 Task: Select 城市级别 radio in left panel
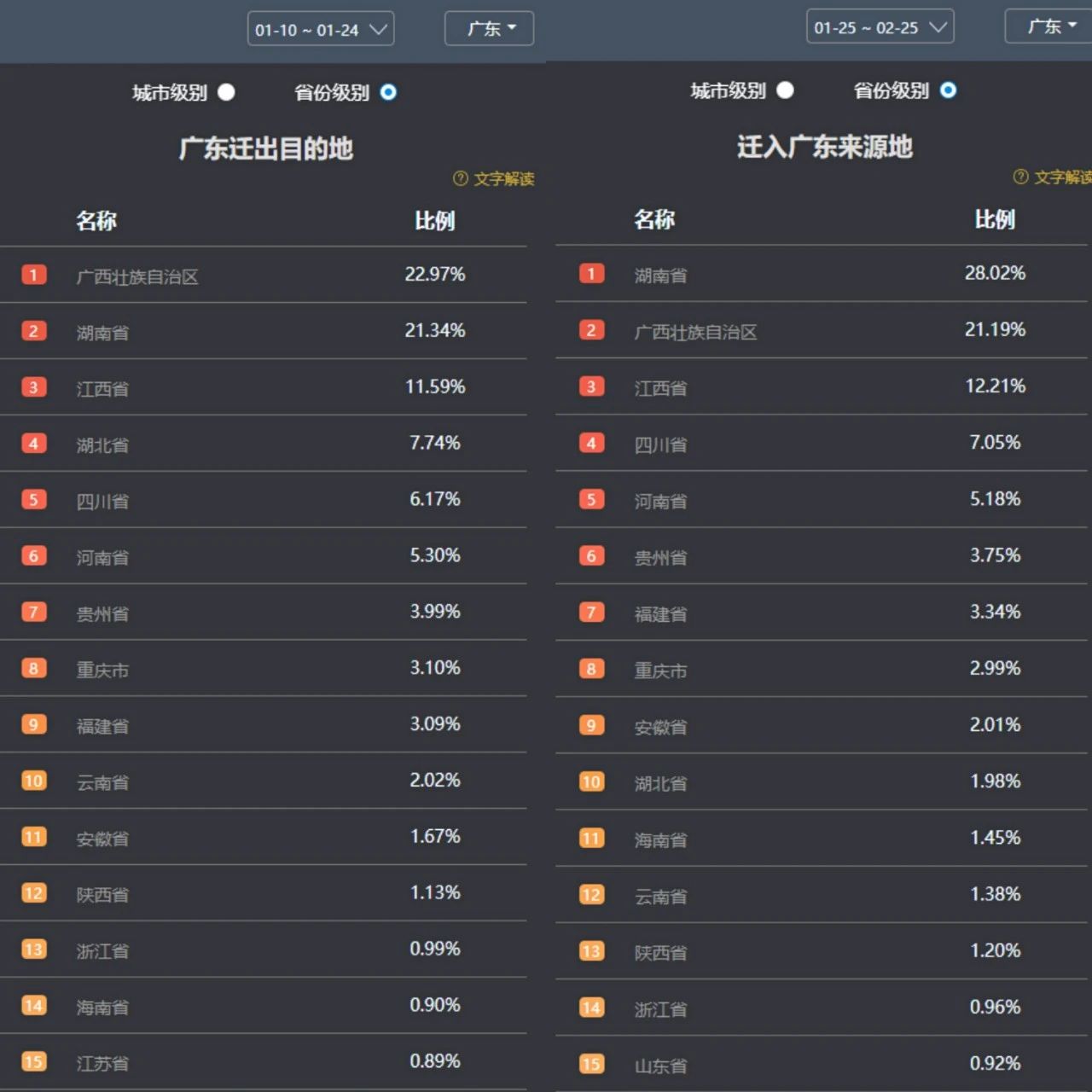[226, 92]
